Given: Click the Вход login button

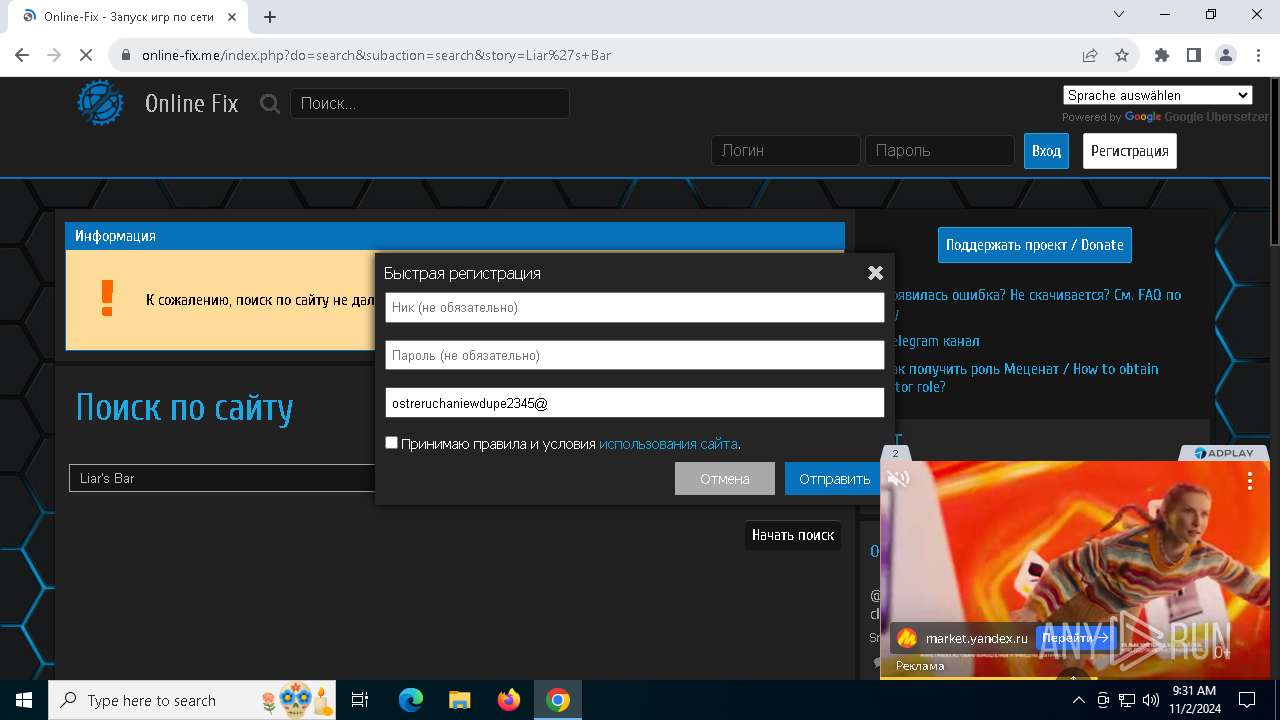Looking at the screenshot, I should click(1046, 151).
